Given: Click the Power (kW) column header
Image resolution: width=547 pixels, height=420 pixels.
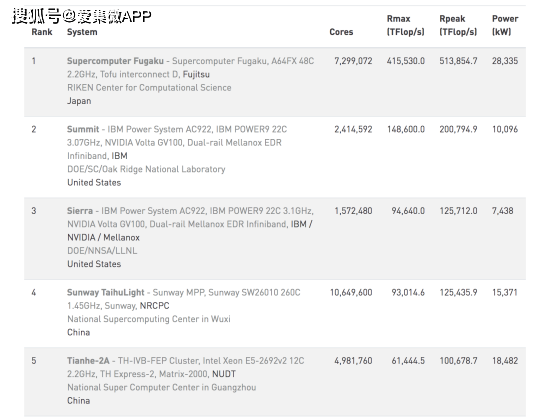Looking at the screenshot, I should pos(505,25).
